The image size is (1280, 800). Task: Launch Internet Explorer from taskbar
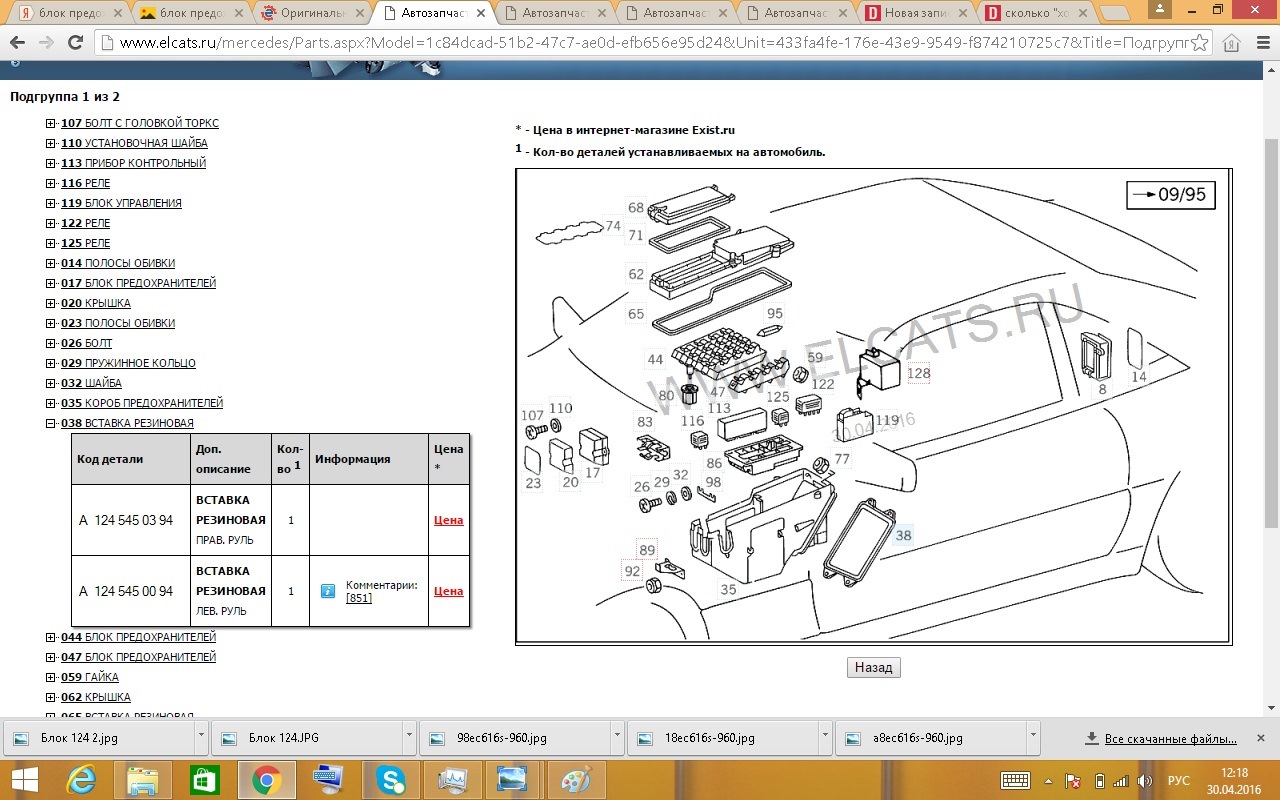[80, 780]
